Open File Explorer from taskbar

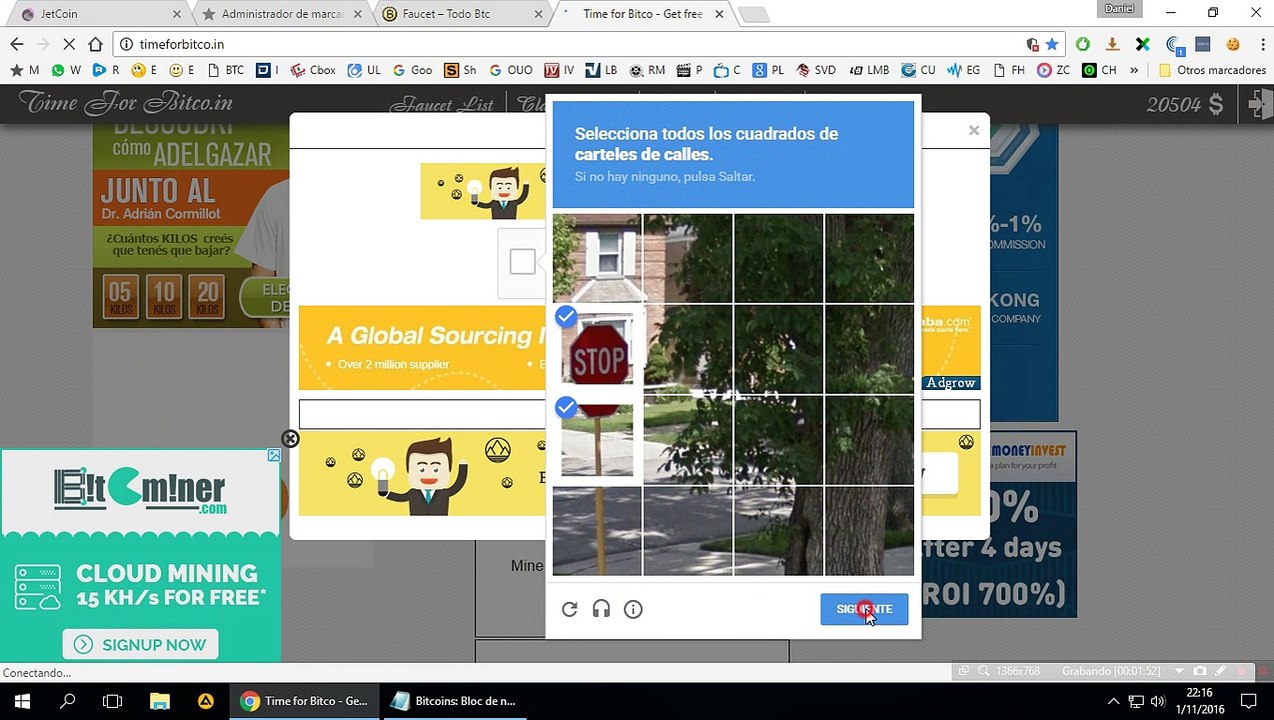click(159, 701)
